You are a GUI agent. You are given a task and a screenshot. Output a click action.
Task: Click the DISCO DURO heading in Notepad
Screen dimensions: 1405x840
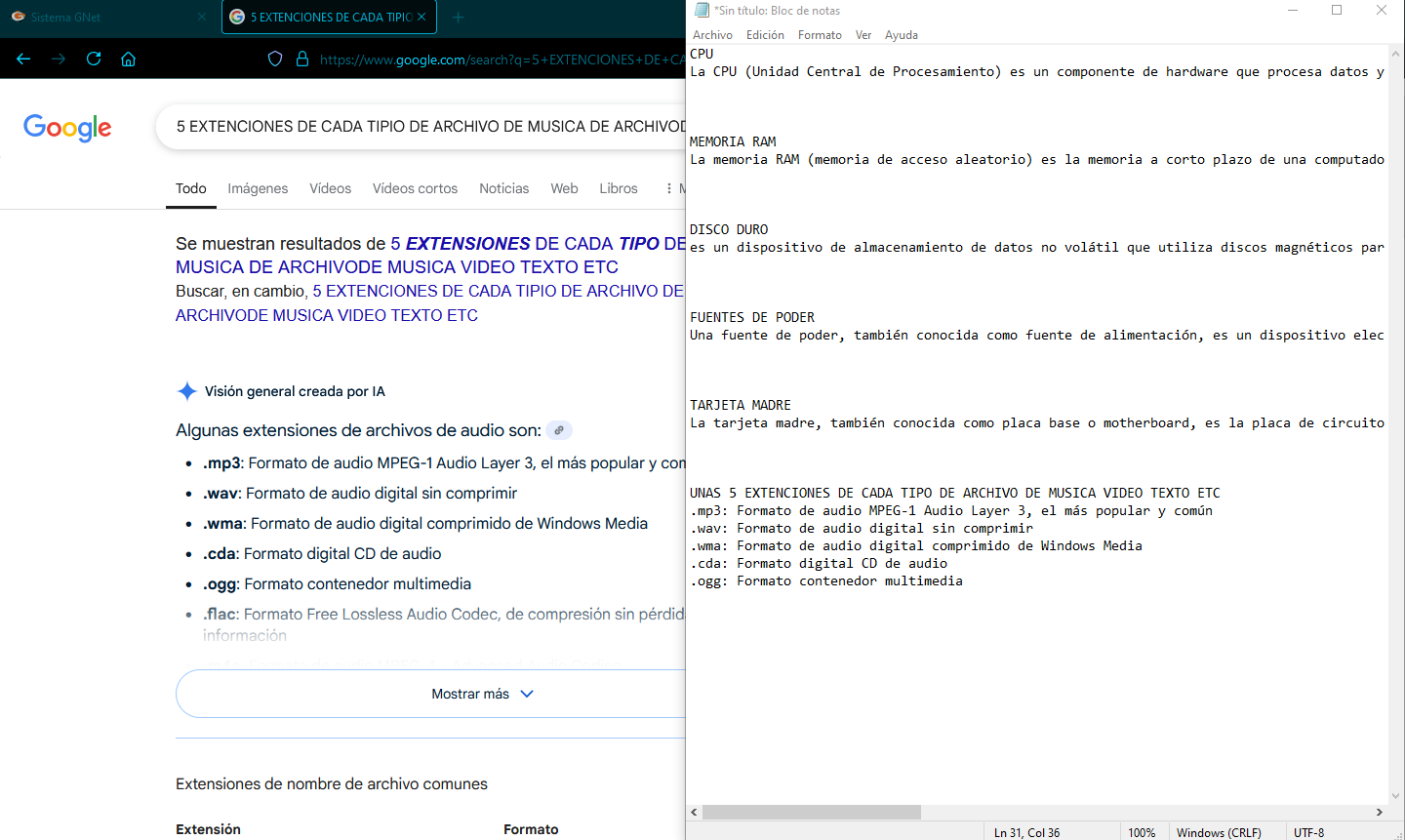(x=729, y=229)
